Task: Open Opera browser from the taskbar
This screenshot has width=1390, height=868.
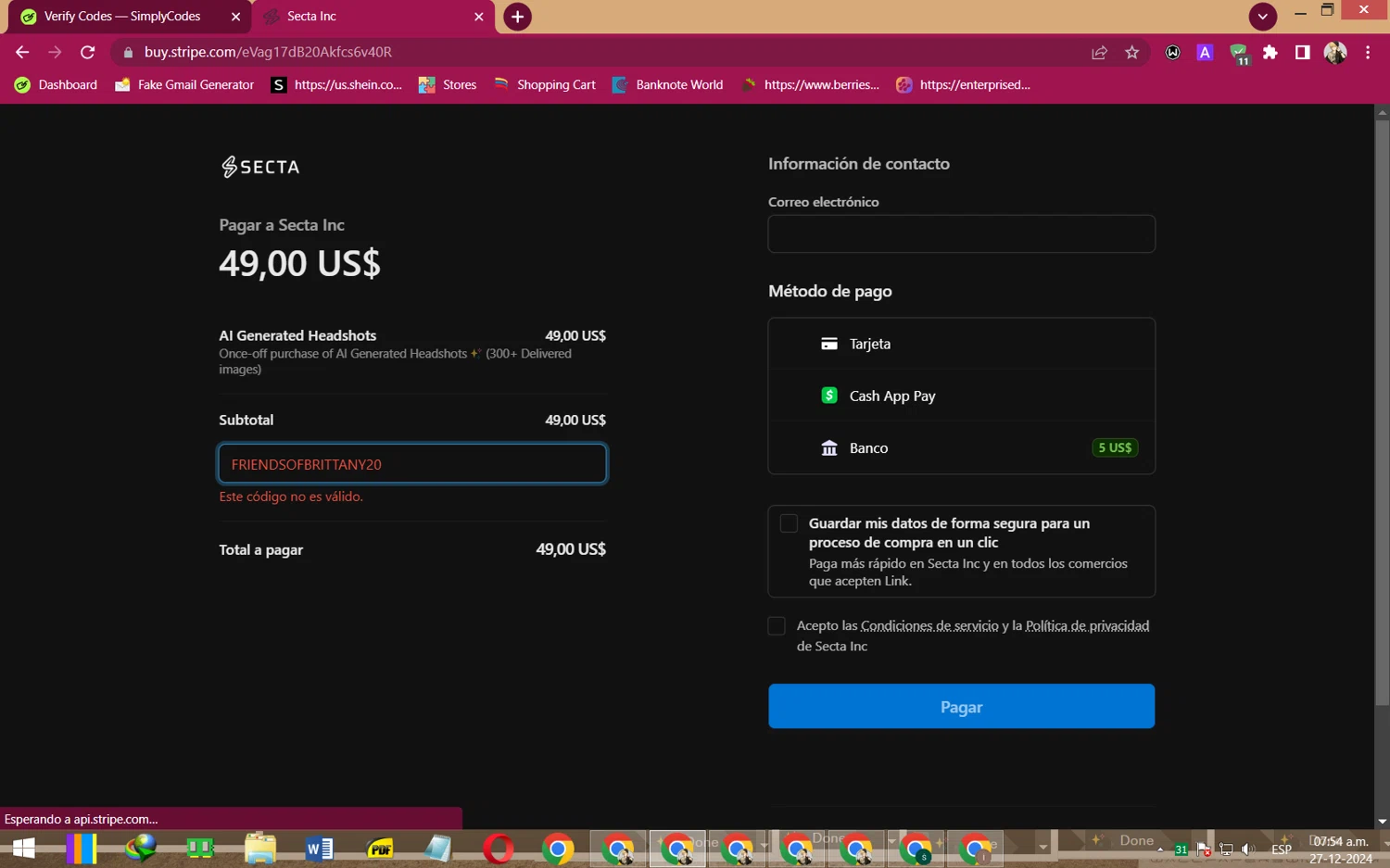Action: tap(499, 849)
